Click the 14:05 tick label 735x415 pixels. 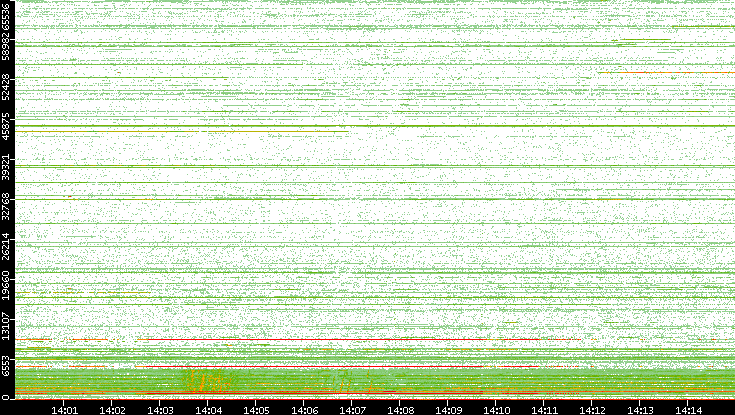point(256,410)
